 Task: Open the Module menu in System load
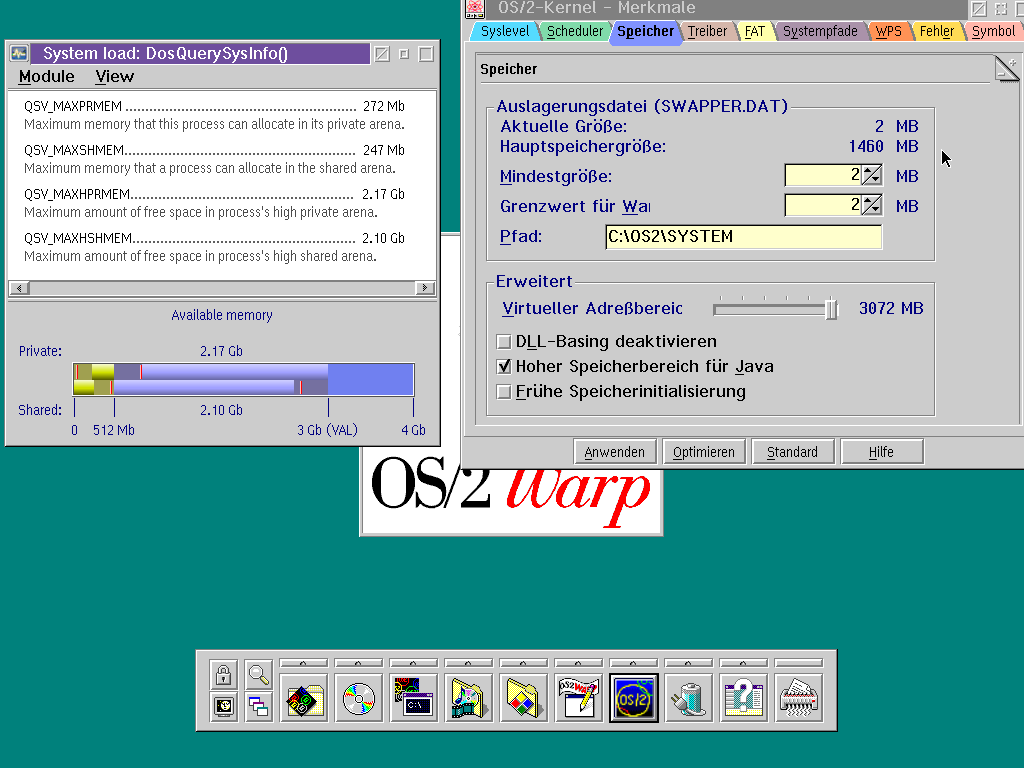click(x=46, y=76)
